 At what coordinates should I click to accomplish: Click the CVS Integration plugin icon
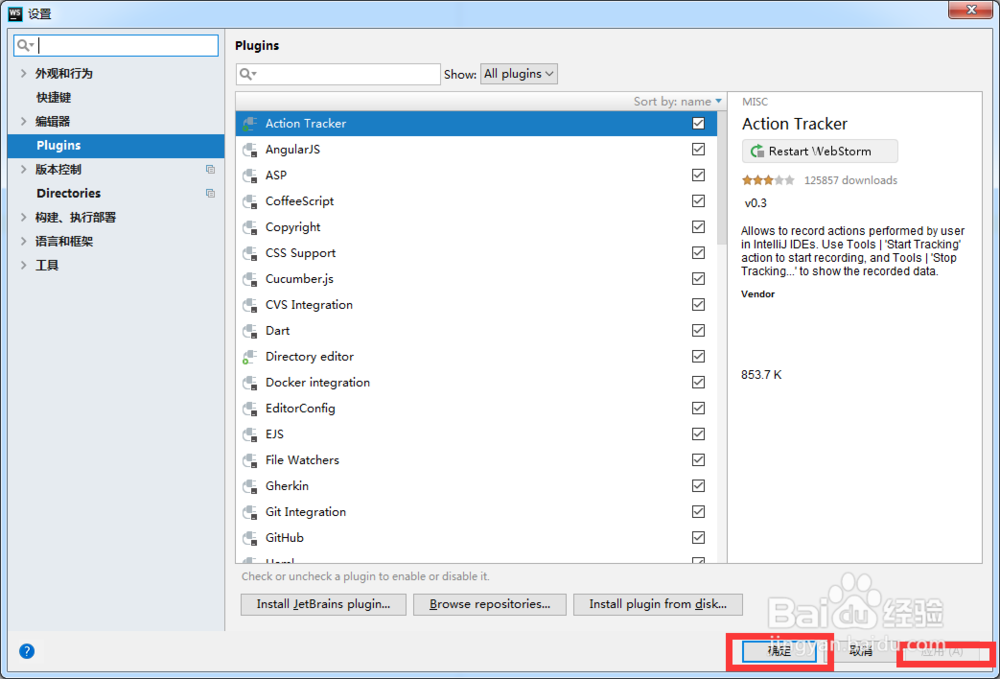point(250,305)
